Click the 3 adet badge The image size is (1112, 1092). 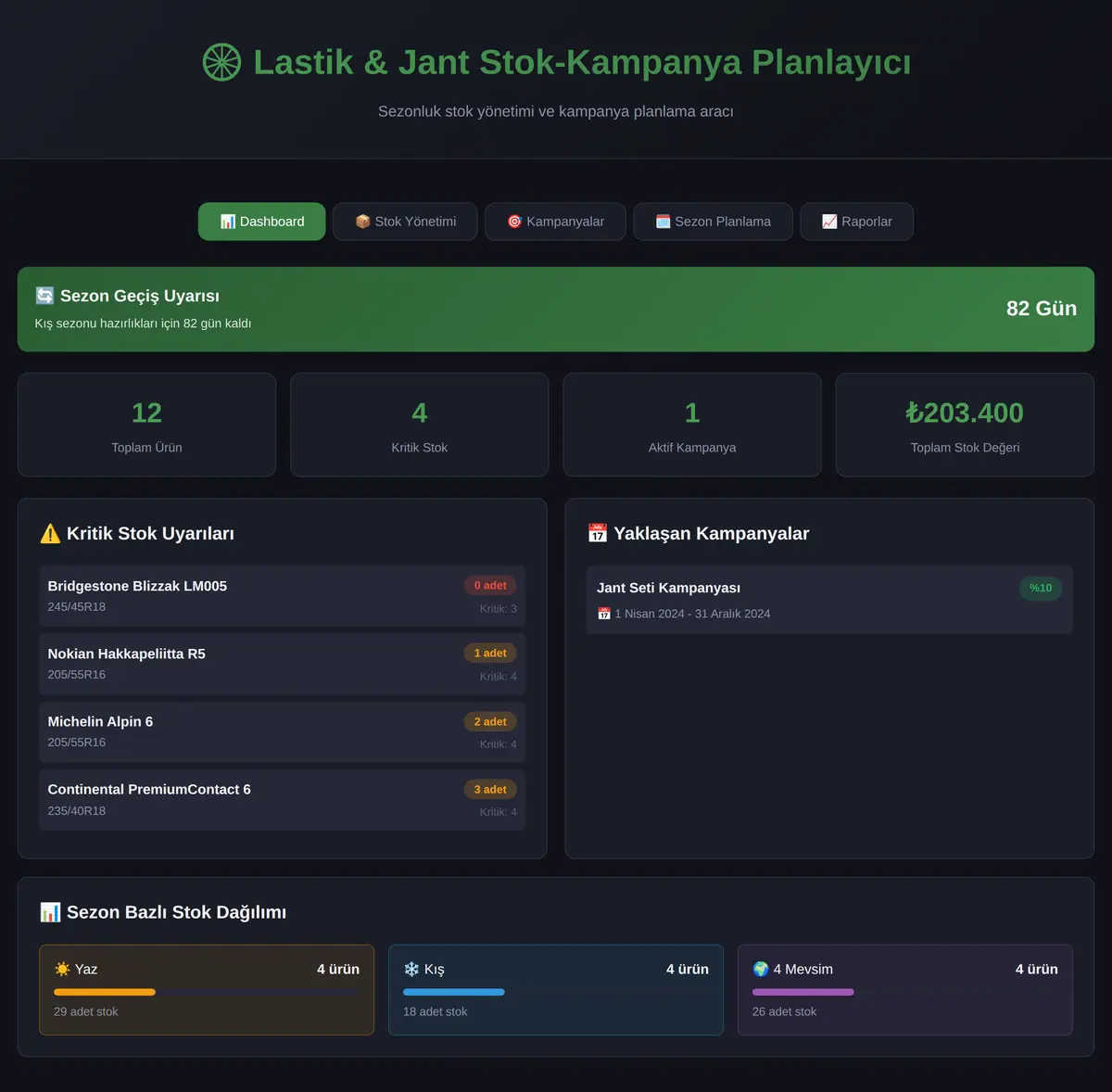tap(490, 790)
